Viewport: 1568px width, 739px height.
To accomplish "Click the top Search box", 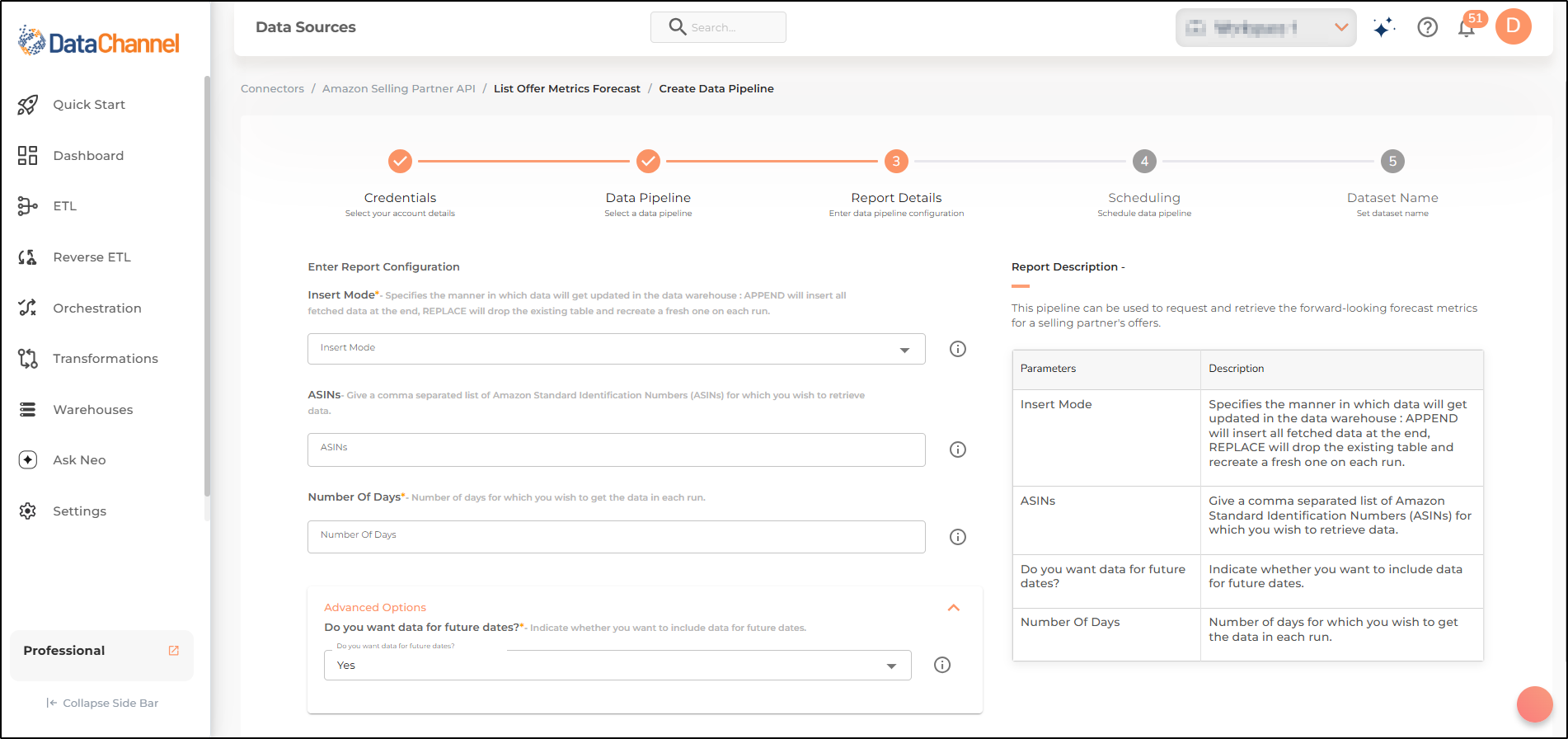I will [x=718, y=27].
